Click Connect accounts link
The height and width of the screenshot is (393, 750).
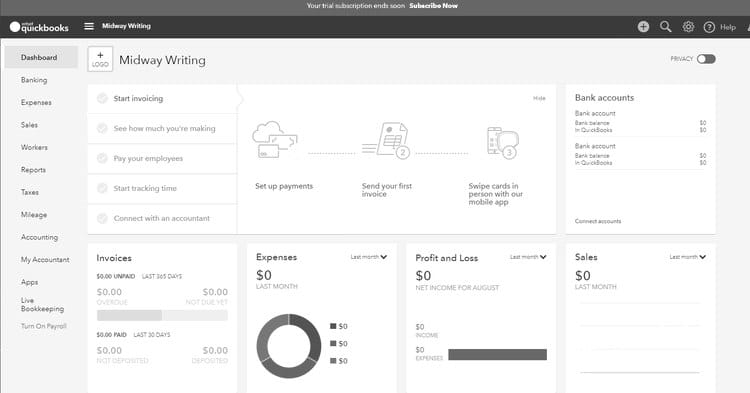tap(598, 221)
